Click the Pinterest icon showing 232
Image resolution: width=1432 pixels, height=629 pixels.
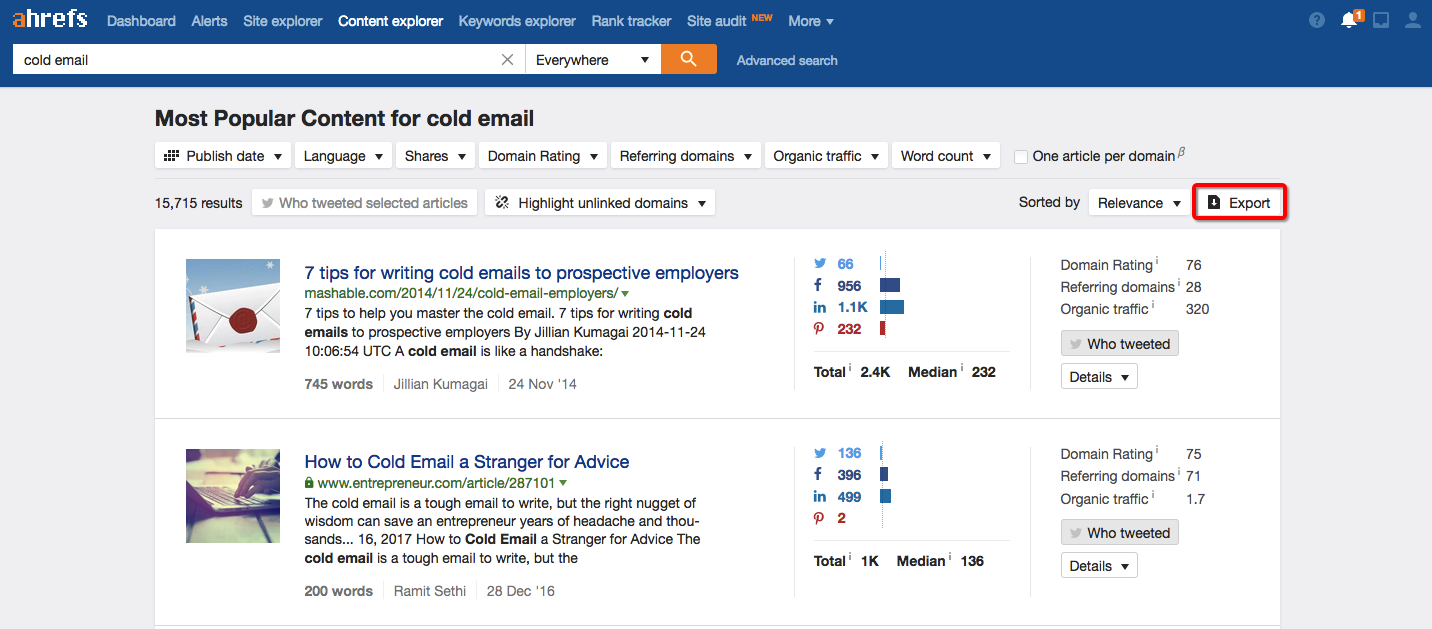(819, 329)
